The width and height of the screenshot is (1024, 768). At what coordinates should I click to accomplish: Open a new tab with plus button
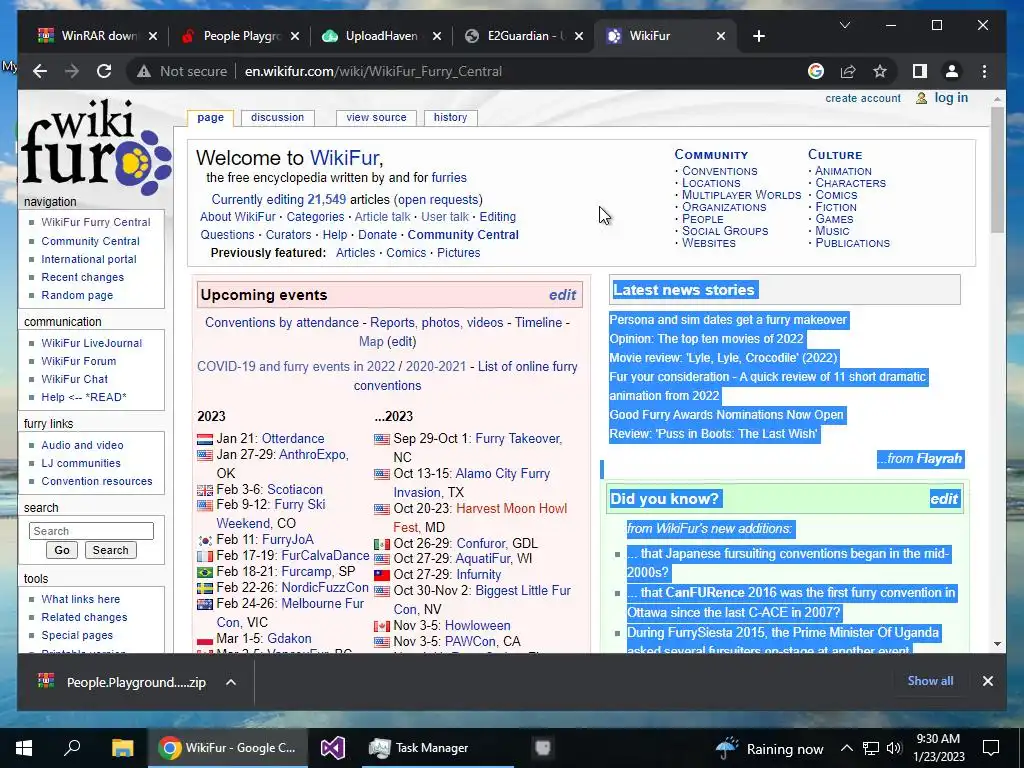(758, 36)
